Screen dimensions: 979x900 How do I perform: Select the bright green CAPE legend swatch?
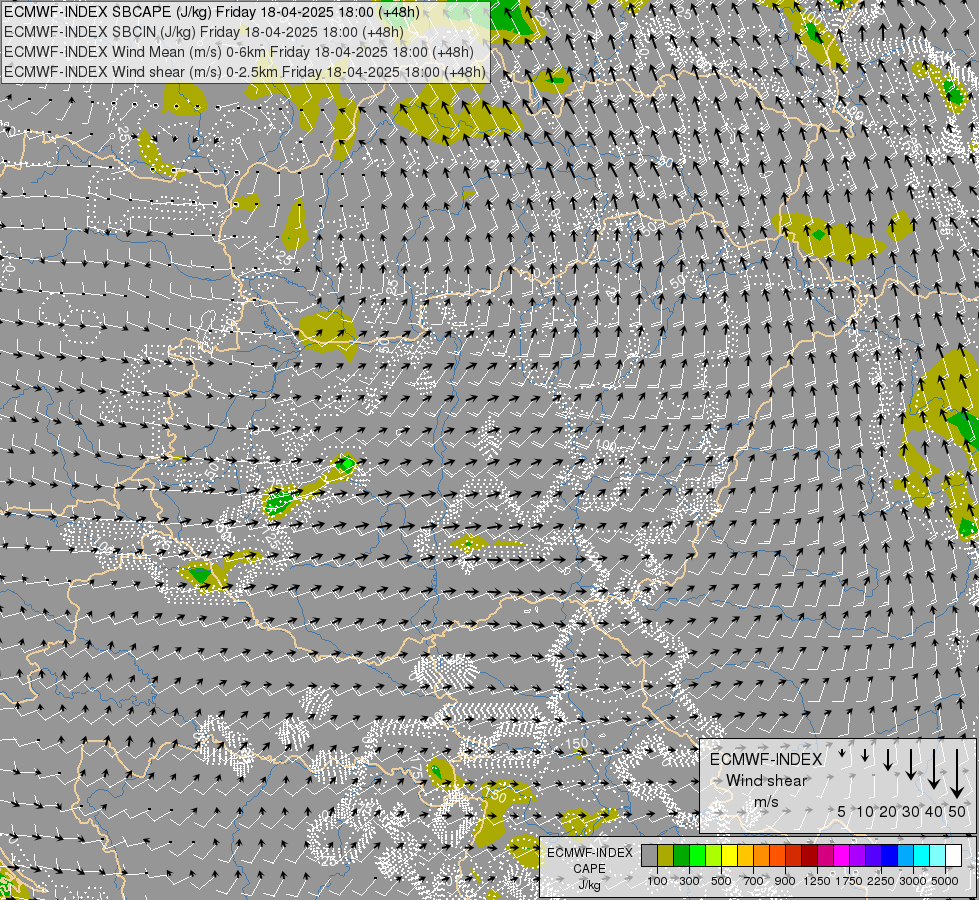click(697, 856)
